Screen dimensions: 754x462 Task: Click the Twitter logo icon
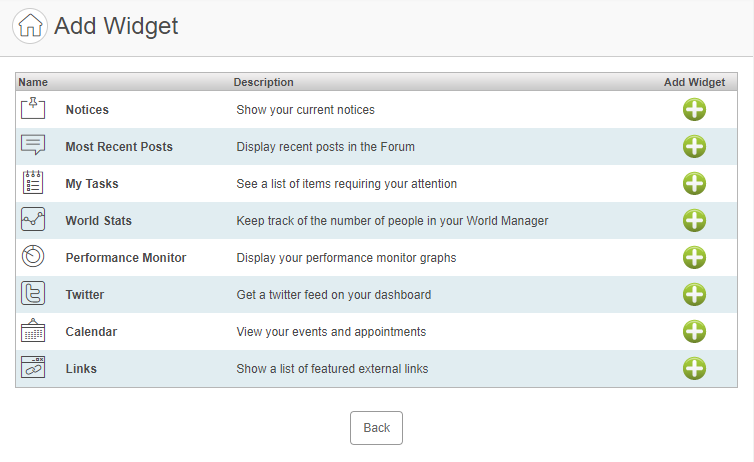pyautogui.click(x=33, y=293)
